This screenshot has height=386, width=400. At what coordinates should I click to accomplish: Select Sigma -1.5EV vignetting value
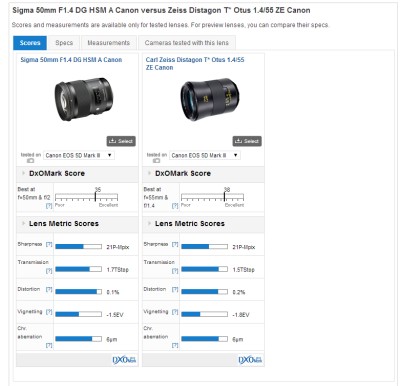tap(115, 315)
